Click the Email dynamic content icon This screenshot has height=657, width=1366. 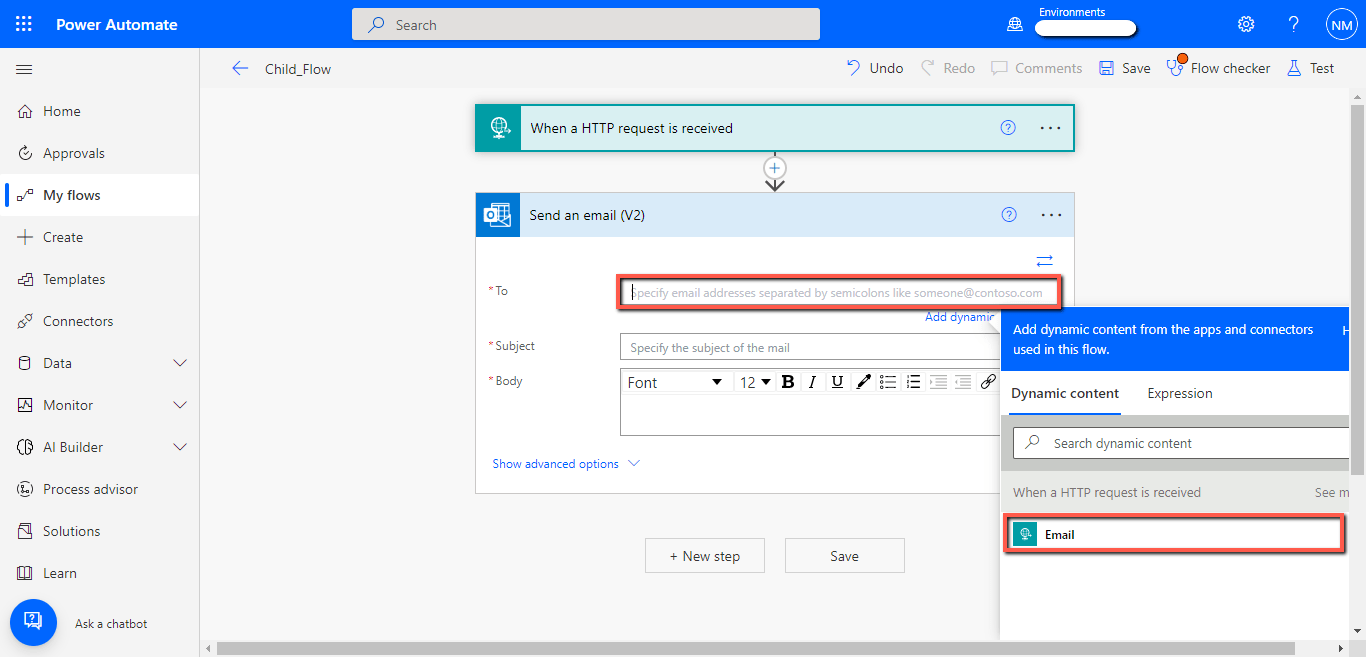tap(1025, 534)
